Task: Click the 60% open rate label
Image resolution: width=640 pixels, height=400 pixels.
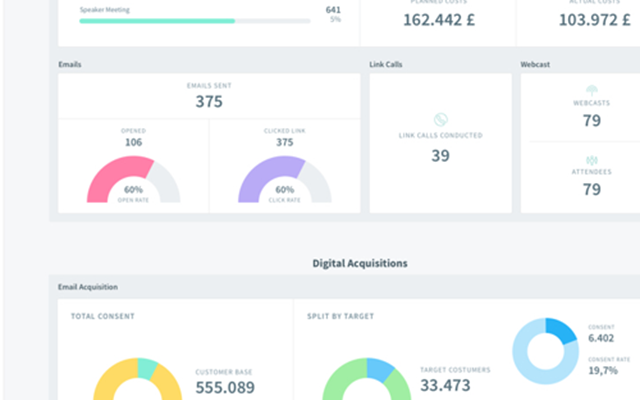Action: [x=133, y=190]
